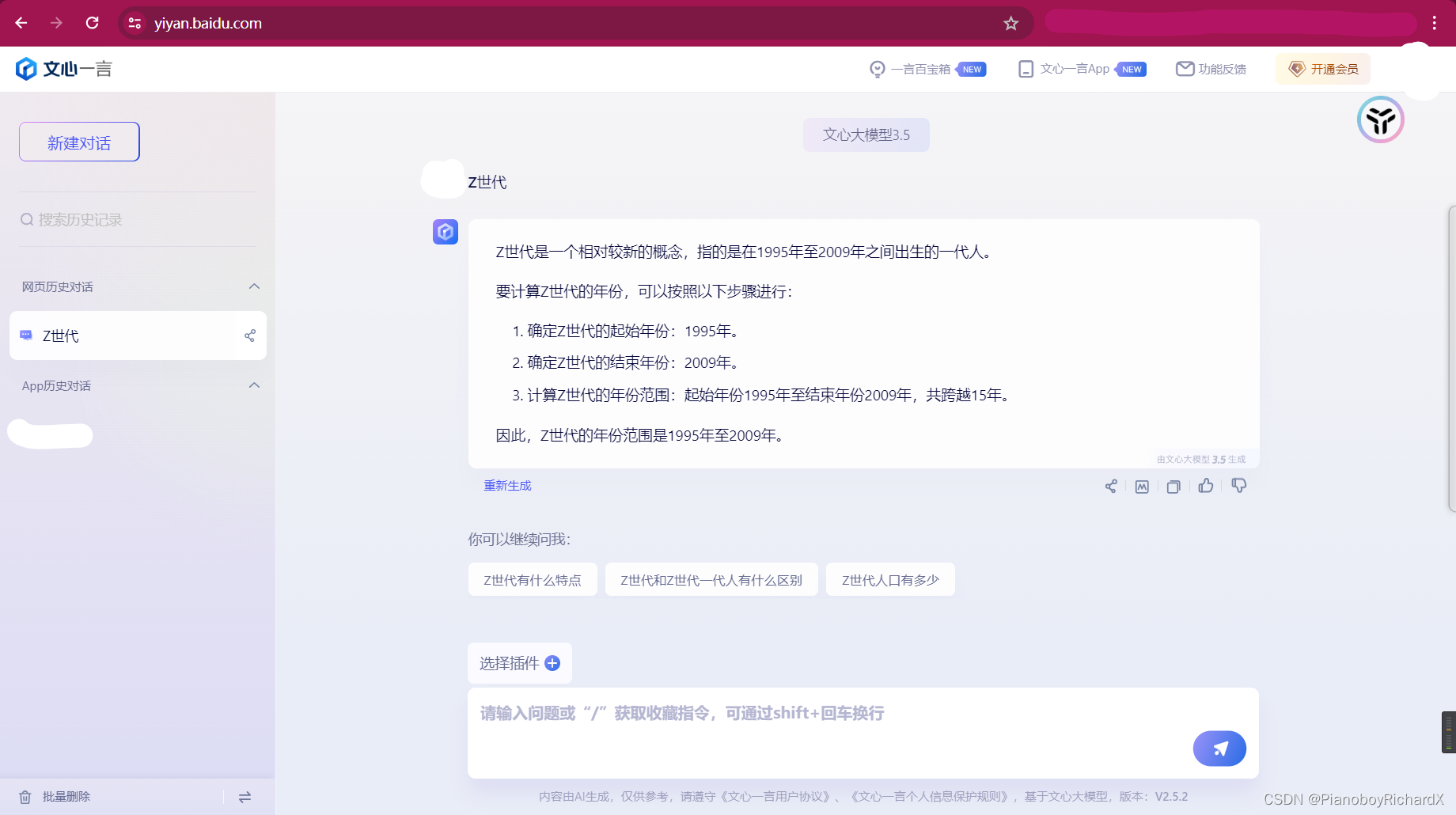Focus the 搜索历史记录 search field

(138, 219)
